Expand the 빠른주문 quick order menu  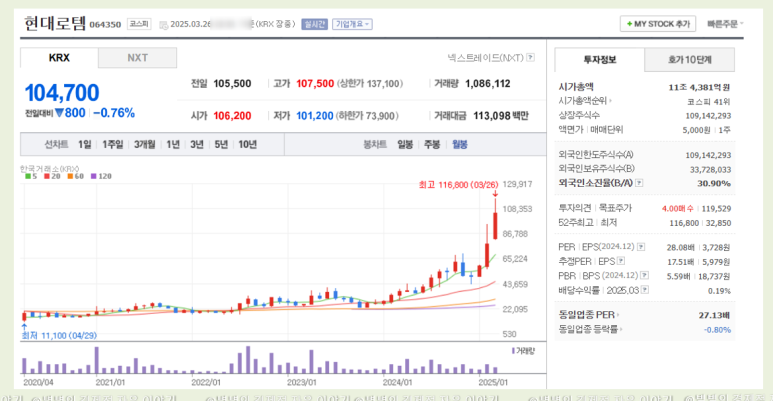point(725,24)
